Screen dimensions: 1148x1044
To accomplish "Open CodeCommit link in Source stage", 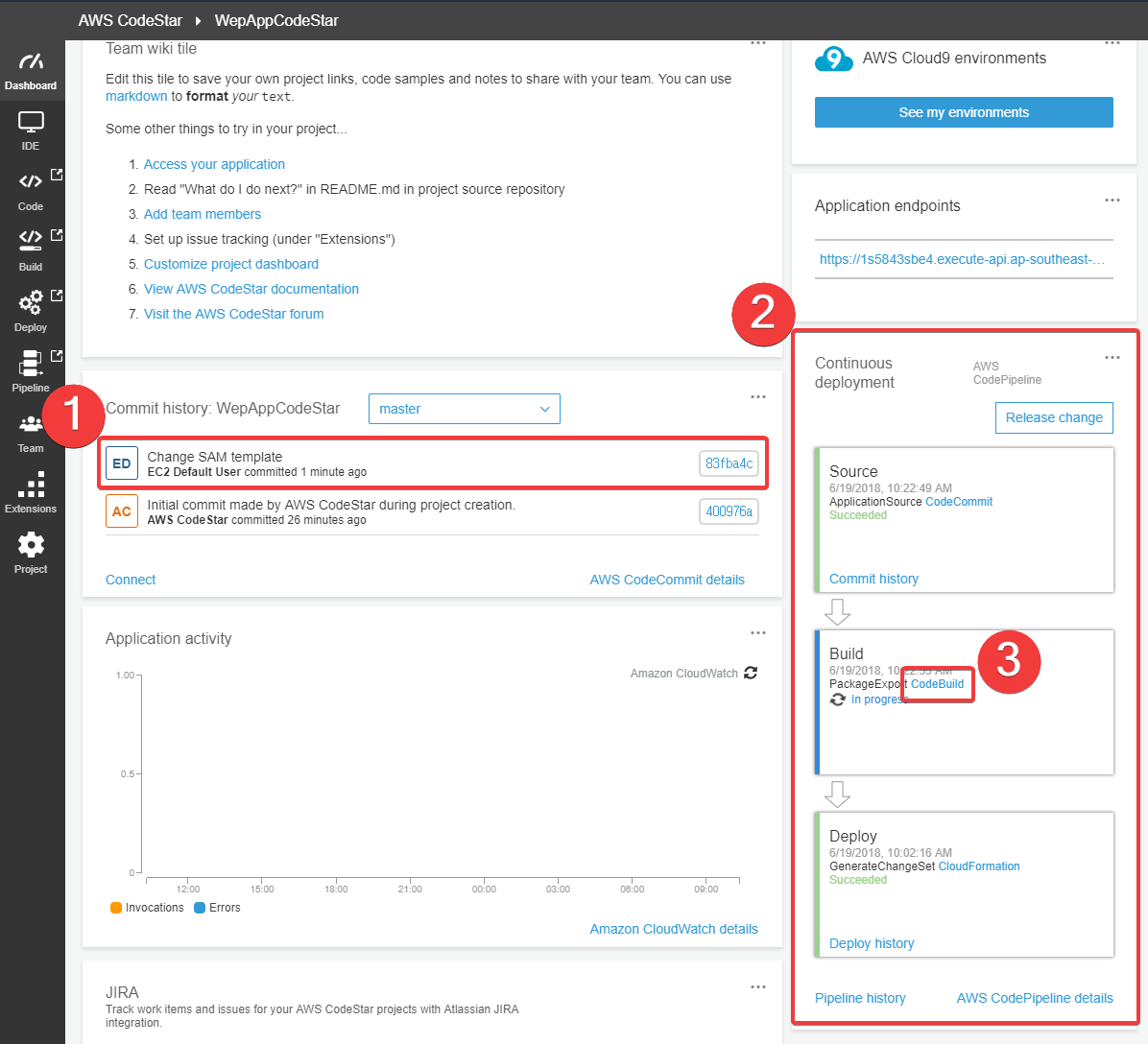I will [x=959, y=502].
